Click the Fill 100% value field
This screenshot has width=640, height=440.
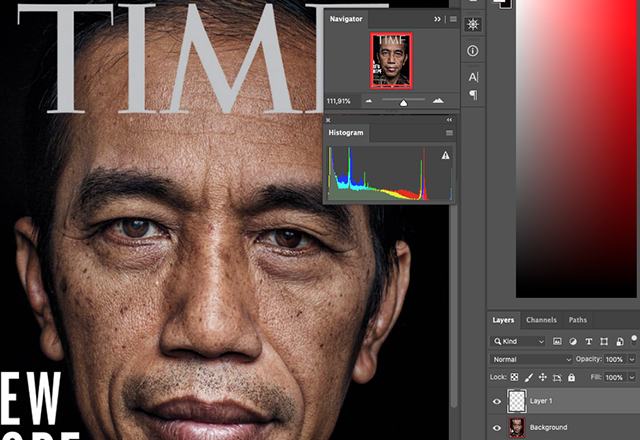[x=615, y=378]
